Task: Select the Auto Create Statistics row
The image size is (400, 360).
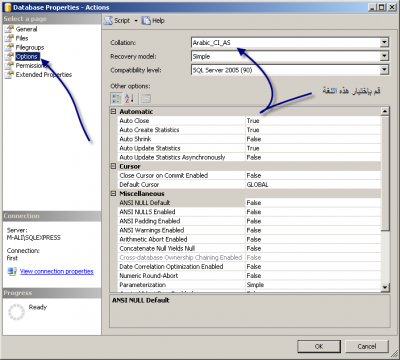Action: click(x=249, y=130)
